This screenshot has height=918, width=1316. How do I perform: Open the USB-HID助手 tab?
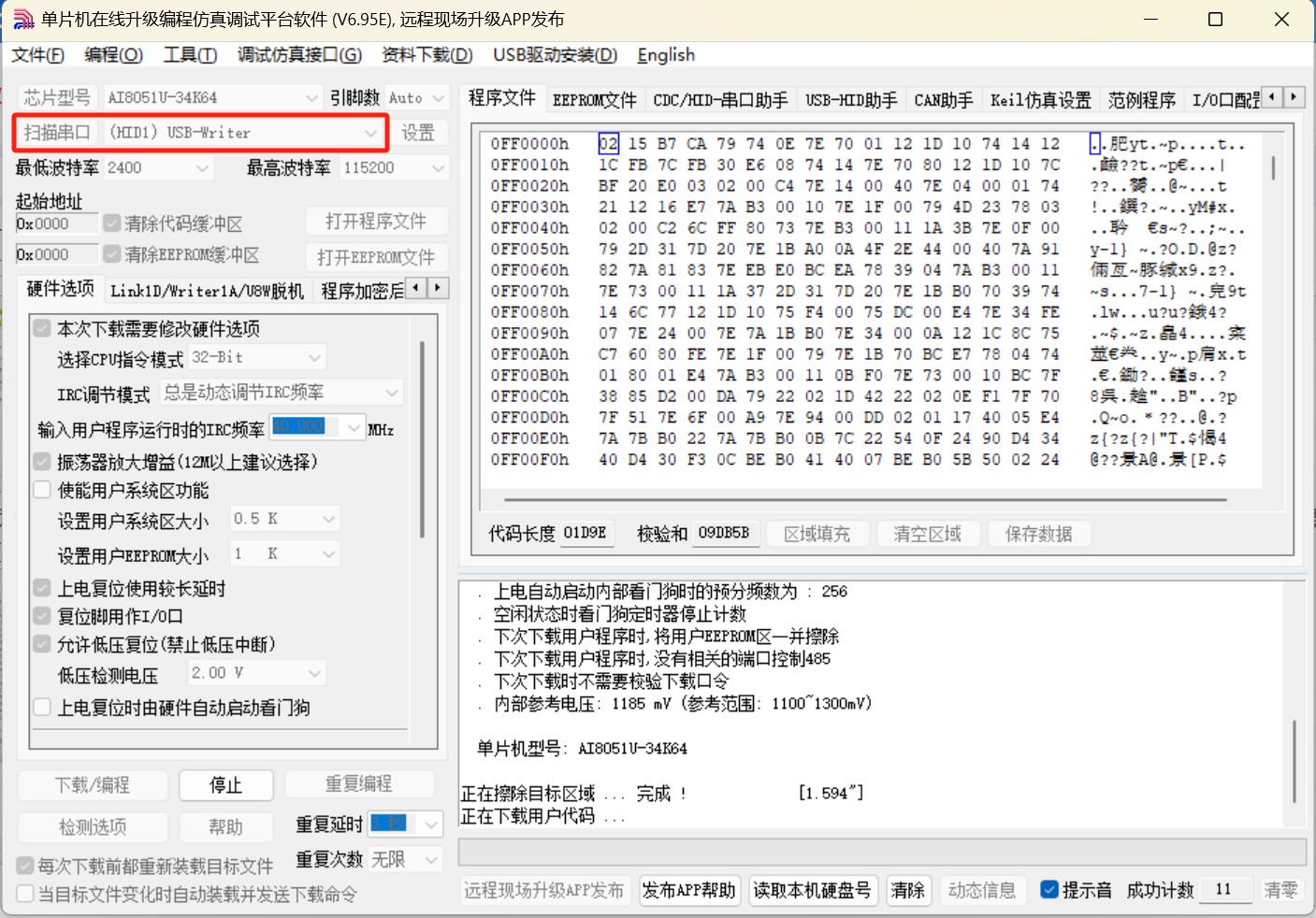point(851,99)
